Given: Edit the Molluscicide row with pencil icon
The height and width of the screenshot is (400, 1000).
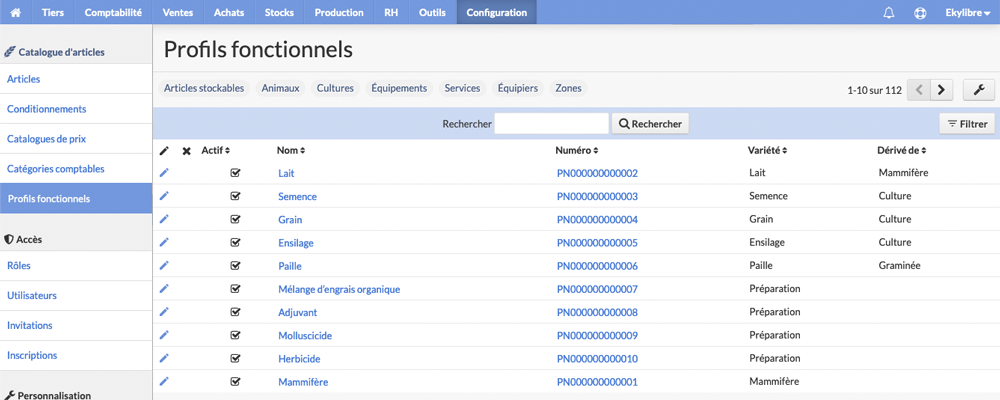Looking at the screenshot, I should click(164, 335).
